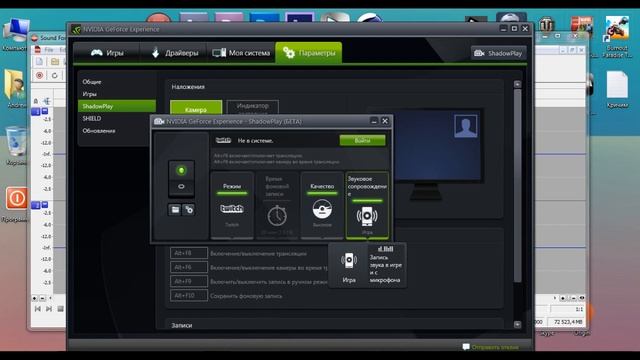Image resolution: width=640 pixels, height=360 pixels.
Task: Select Игры in settings sidebar
Action: (x=89, y=94)
